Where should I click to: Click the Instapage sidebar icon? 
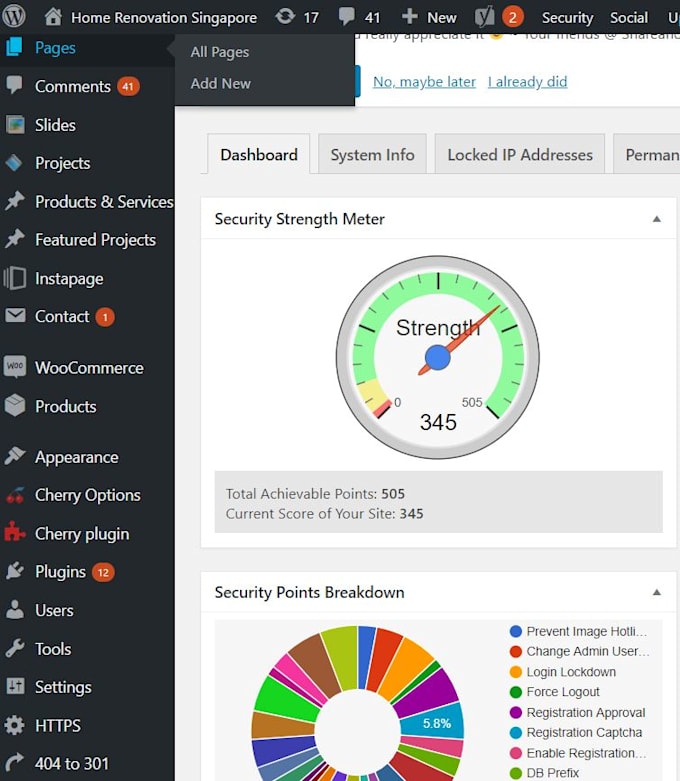(14, 278)
